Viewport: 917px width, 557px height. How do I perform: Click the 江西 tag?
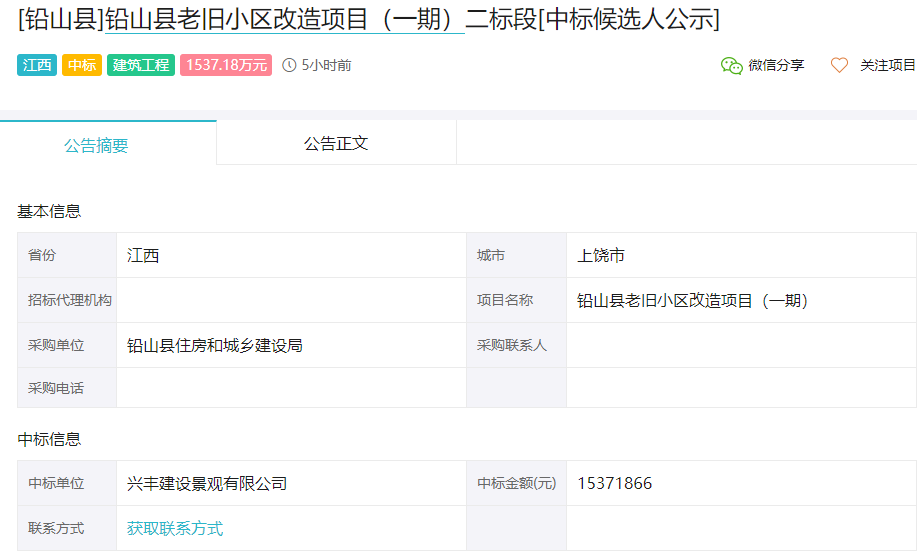(x=37, y=65)
